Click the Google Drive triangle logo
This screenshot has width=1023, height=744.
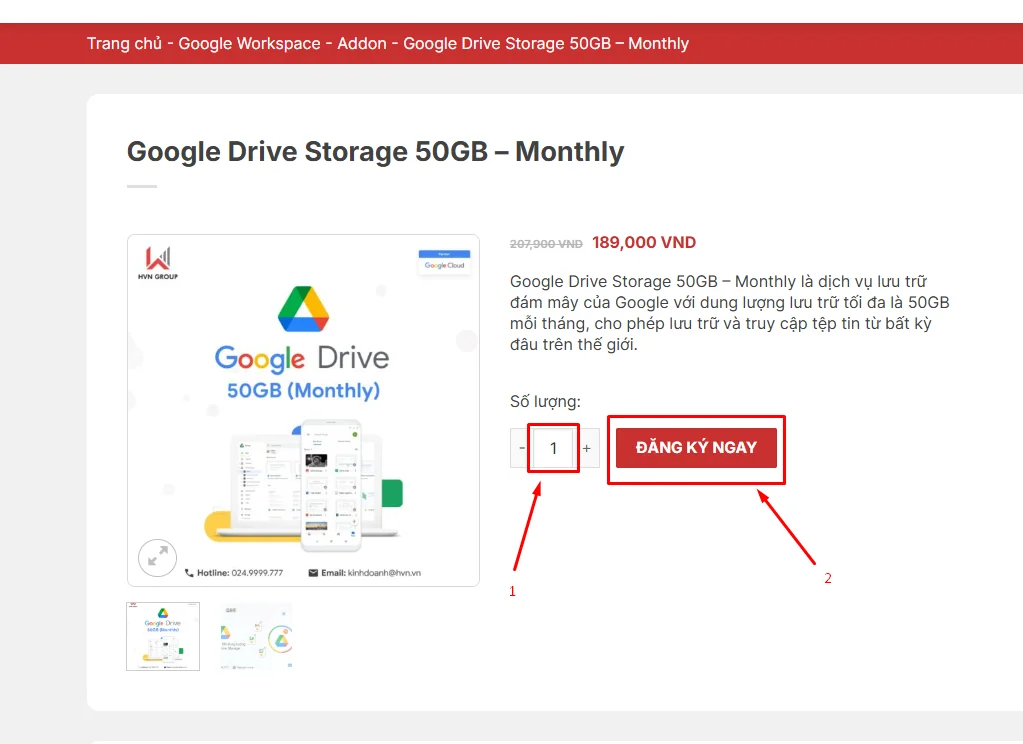[302, 308]
